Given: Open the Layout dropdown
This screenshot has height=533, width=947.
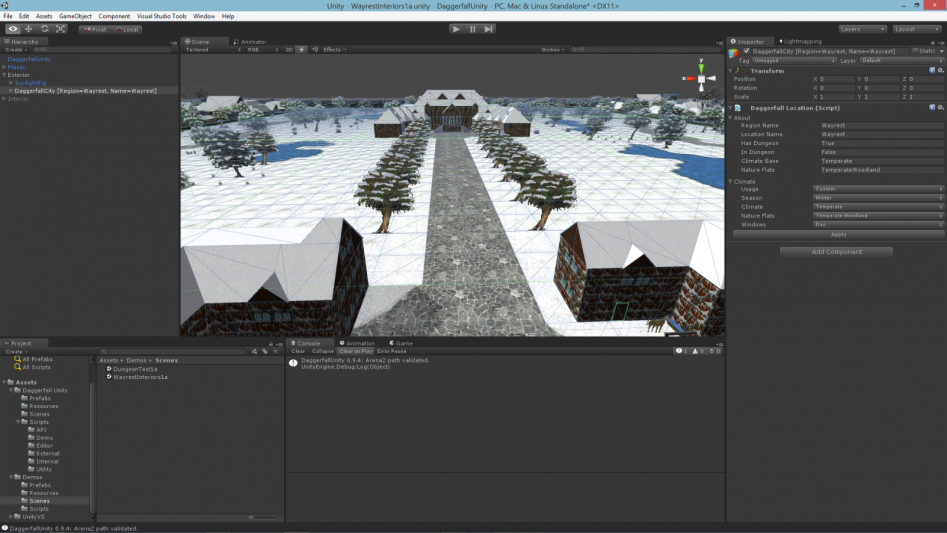Looking at the screenshot, I should 916,29.
